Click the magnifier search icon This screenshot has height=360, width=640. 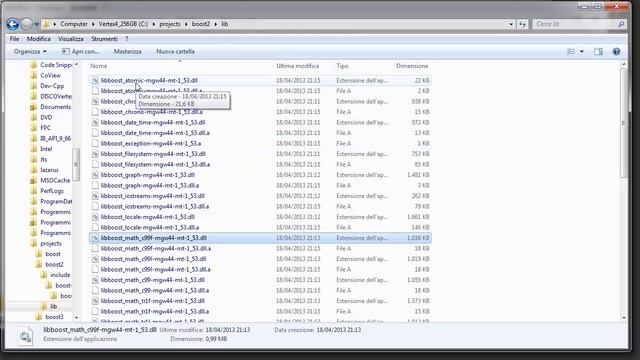click(621, 24)
